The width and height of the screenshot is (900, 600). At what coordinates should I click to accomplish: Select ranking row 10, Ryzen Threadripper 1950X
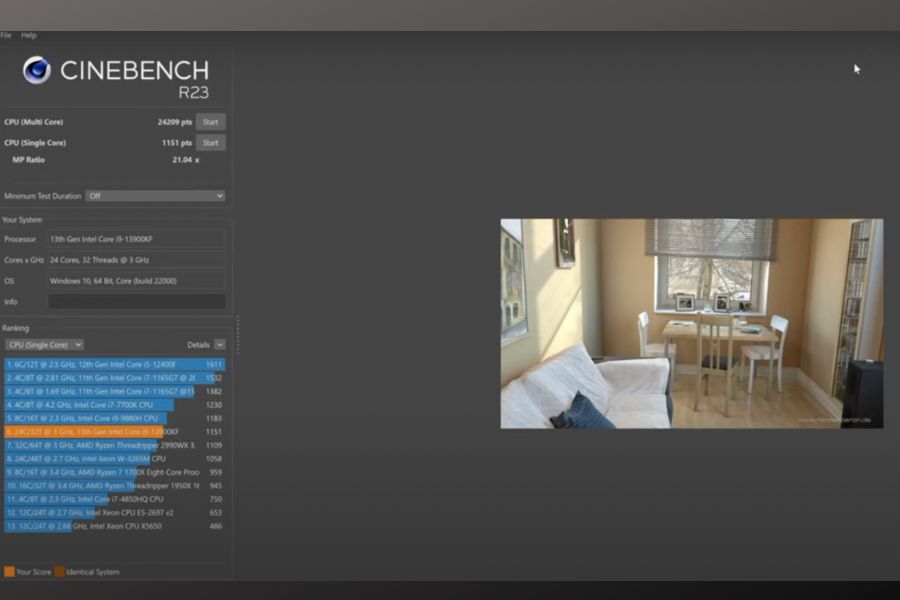[114, 486]
